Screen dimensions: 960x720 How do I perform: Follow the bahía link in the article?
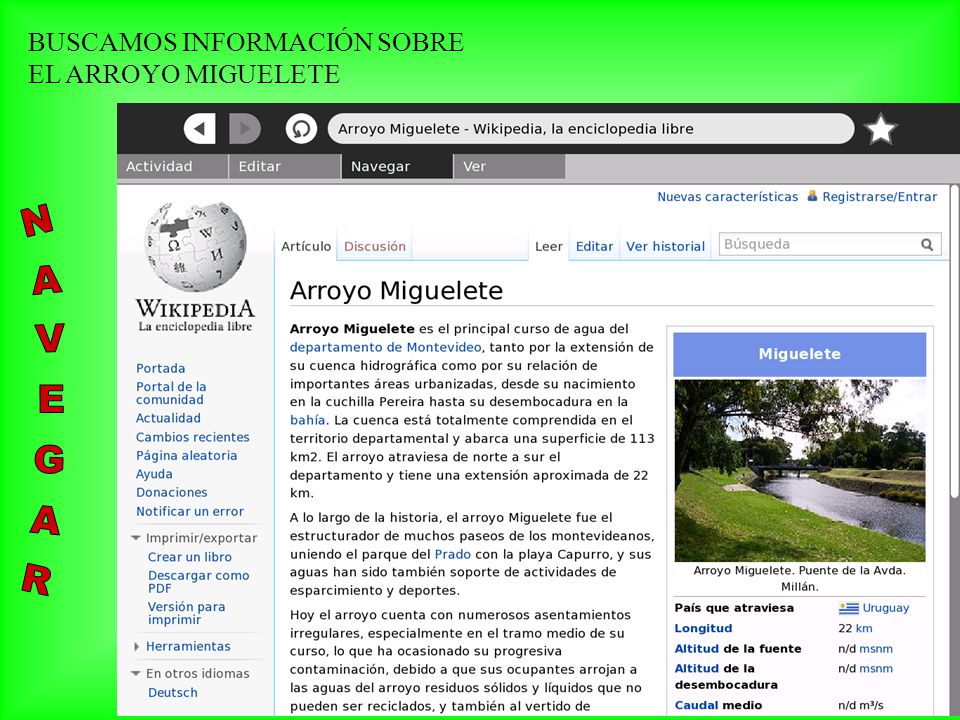coord(307,420)
